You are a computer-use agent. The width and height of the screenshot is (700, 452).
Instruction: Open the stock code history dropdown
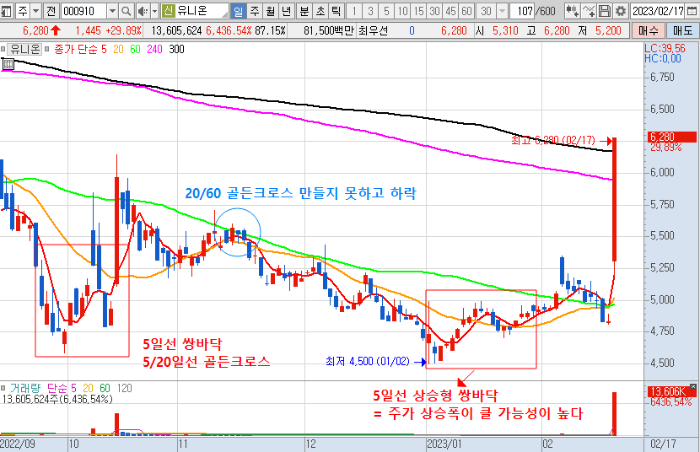pyautogui.click(x=112, y=11)
